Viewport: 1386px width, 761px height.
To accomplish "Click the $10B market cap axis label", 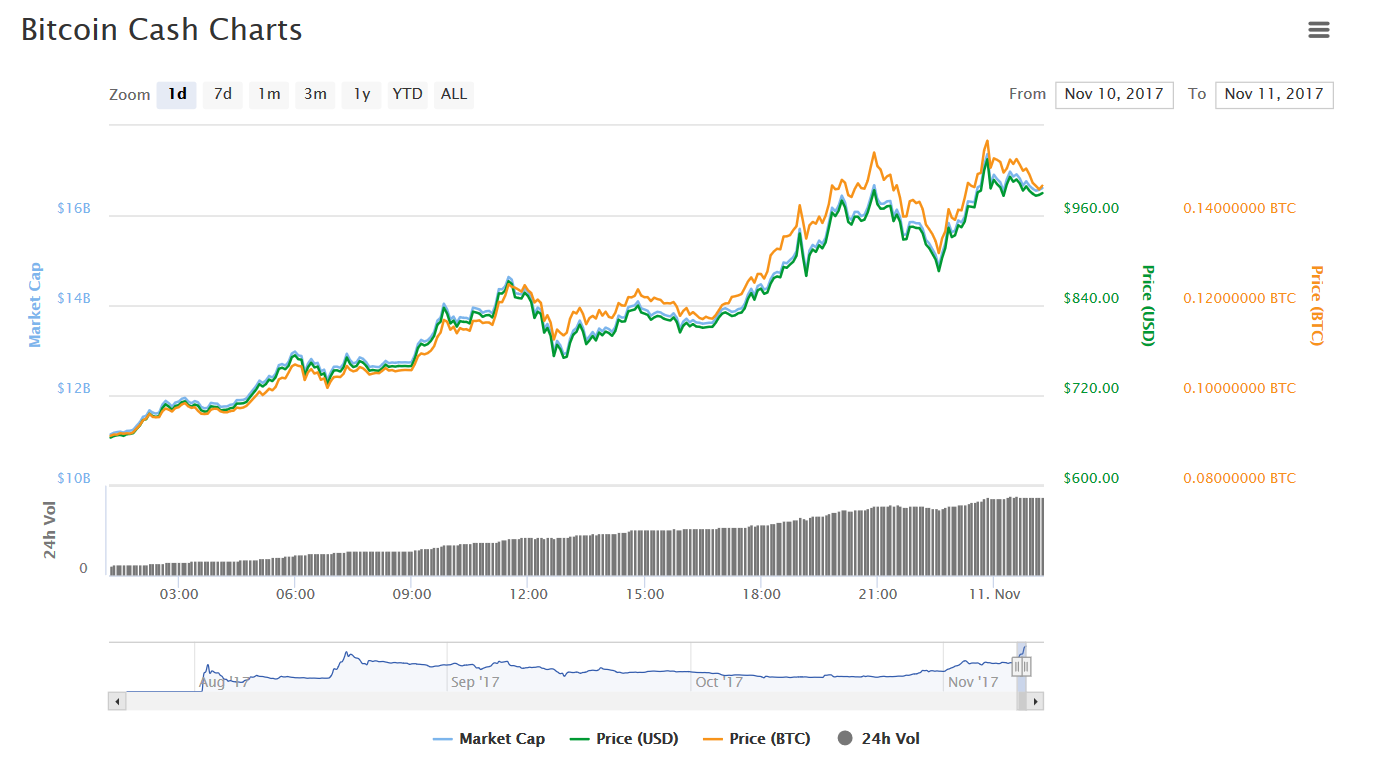I will [74, 478].
